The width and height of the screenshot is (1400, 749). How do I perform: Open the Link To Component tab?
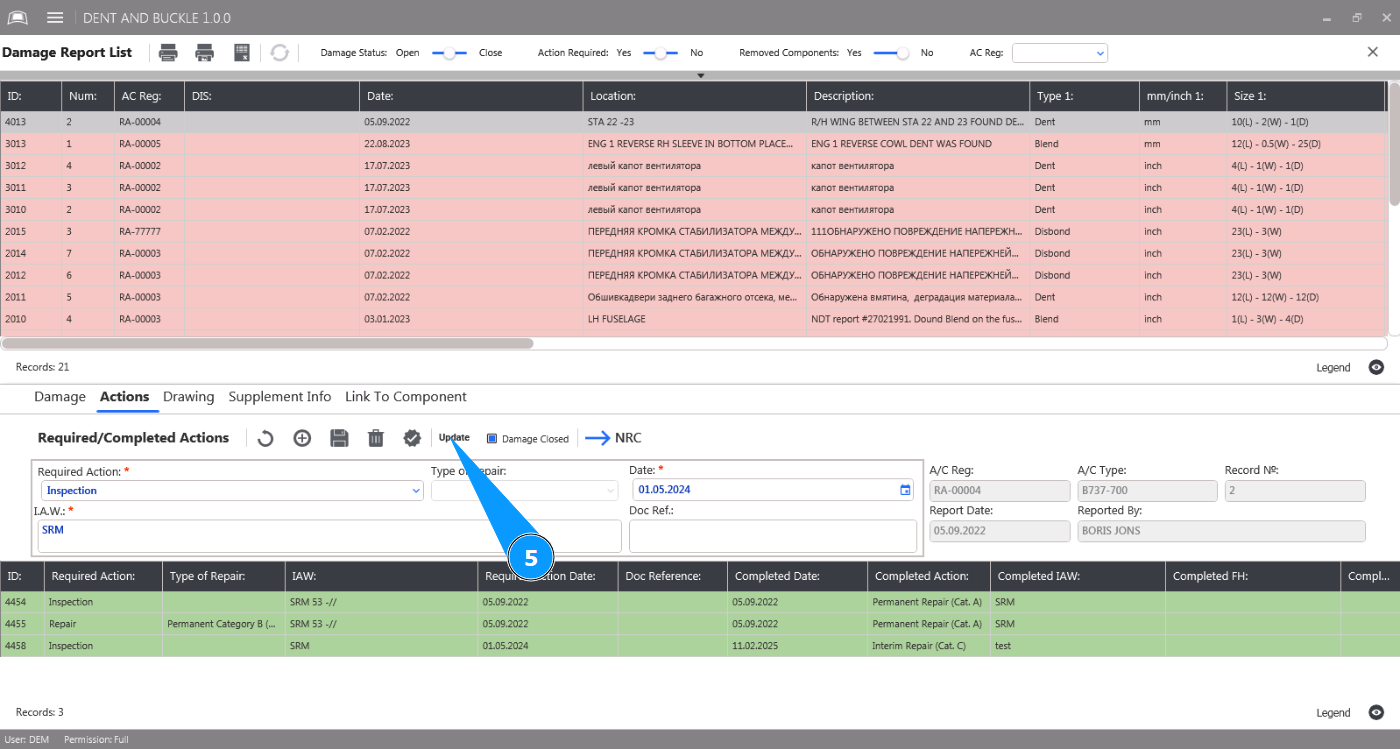coord(405,397)
